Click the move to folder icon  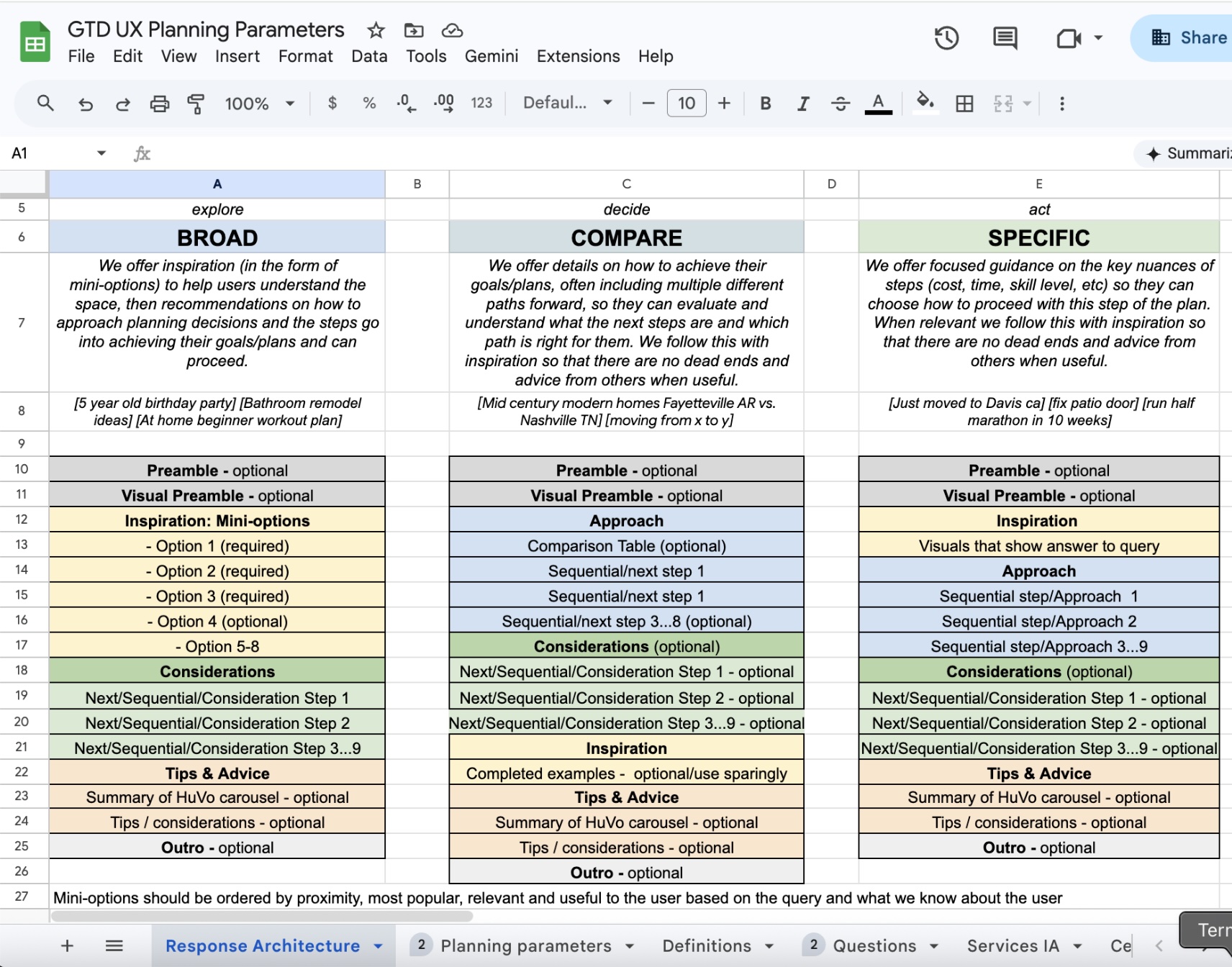click(414, 30)
